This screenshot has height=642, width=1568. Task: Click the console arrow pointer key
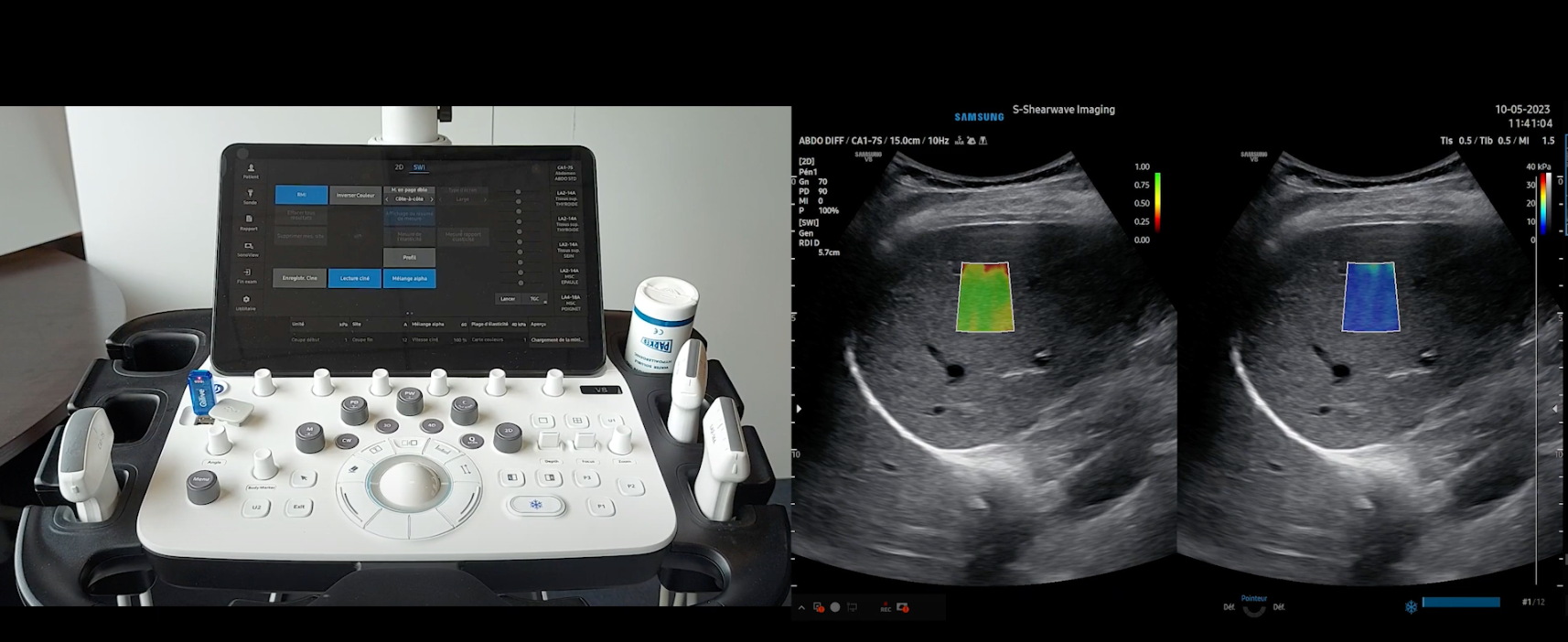click(303, 477)
